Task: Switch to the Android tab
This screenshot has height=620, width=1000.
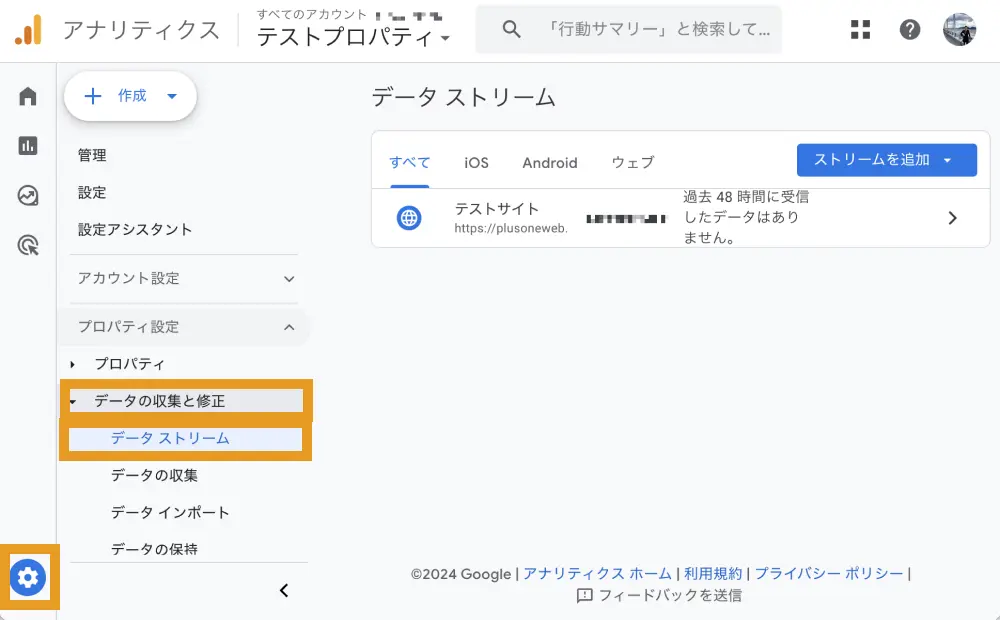Action: pos(550,162)
